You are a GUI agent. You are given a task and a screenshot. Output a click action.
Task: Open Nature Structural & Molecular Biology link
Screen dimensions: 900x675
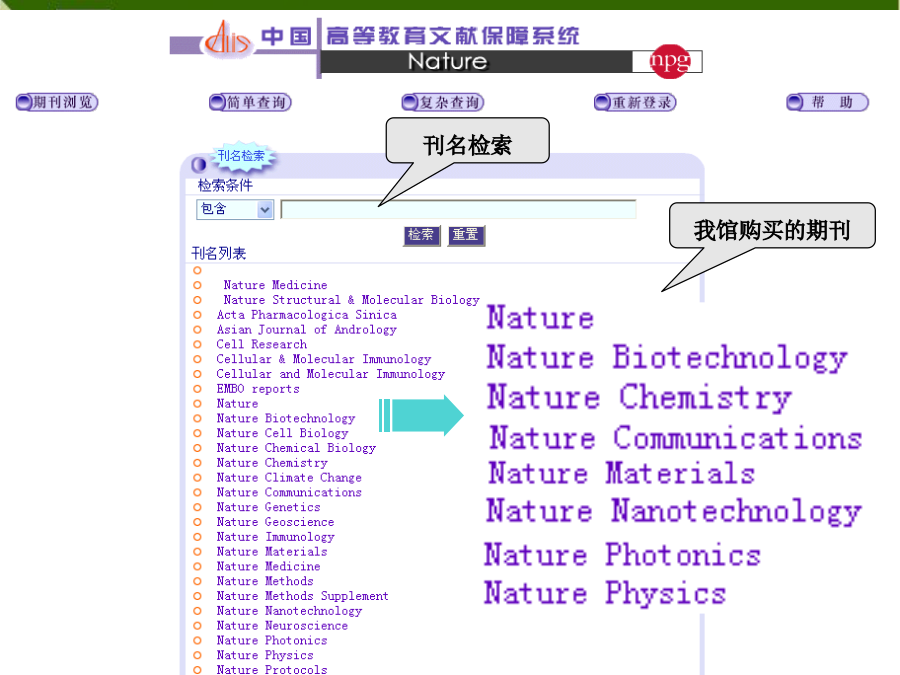click(351, 300)
